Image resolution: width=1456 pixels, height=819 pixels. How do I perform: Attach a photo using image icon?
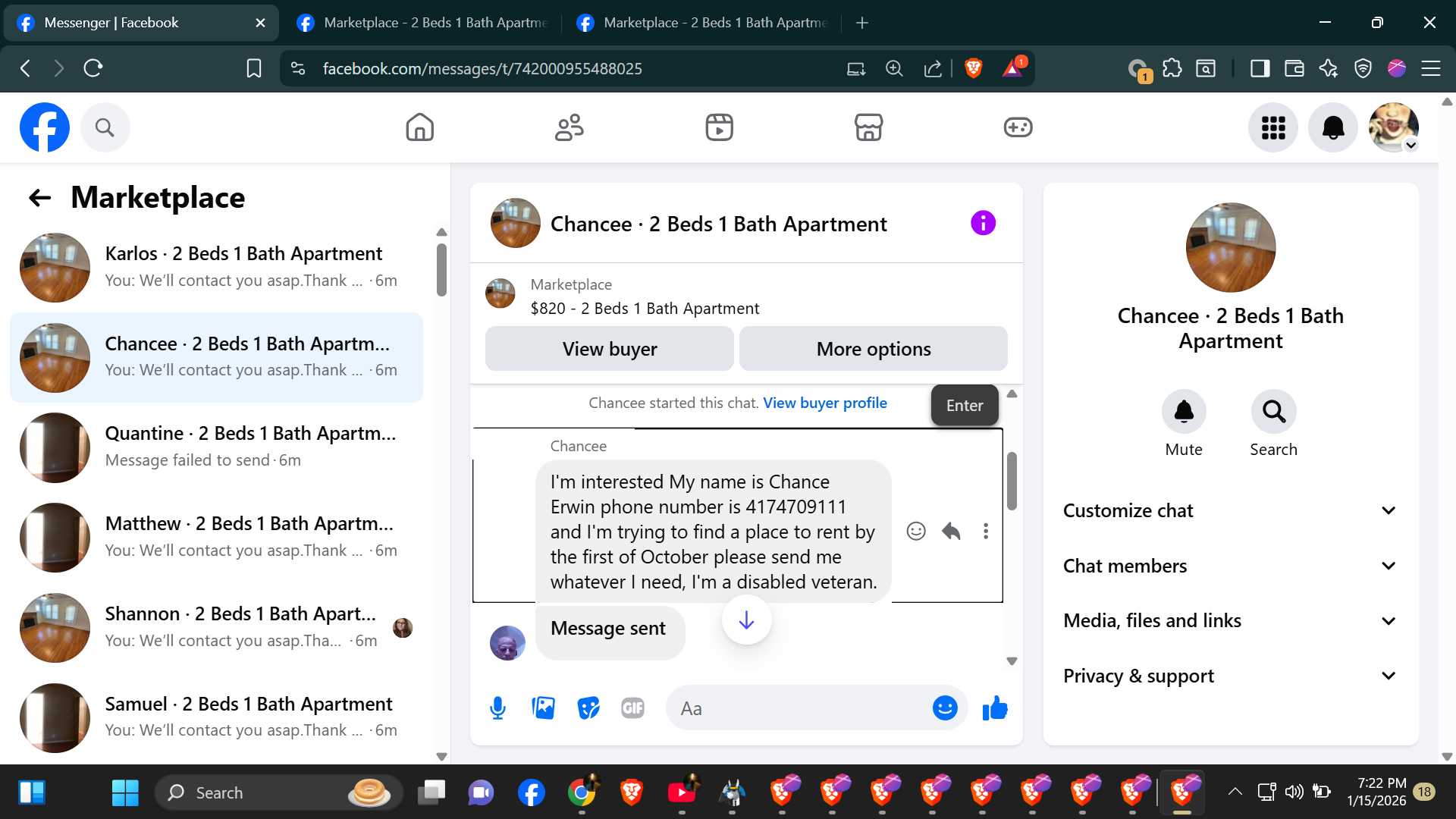point(543,708)
